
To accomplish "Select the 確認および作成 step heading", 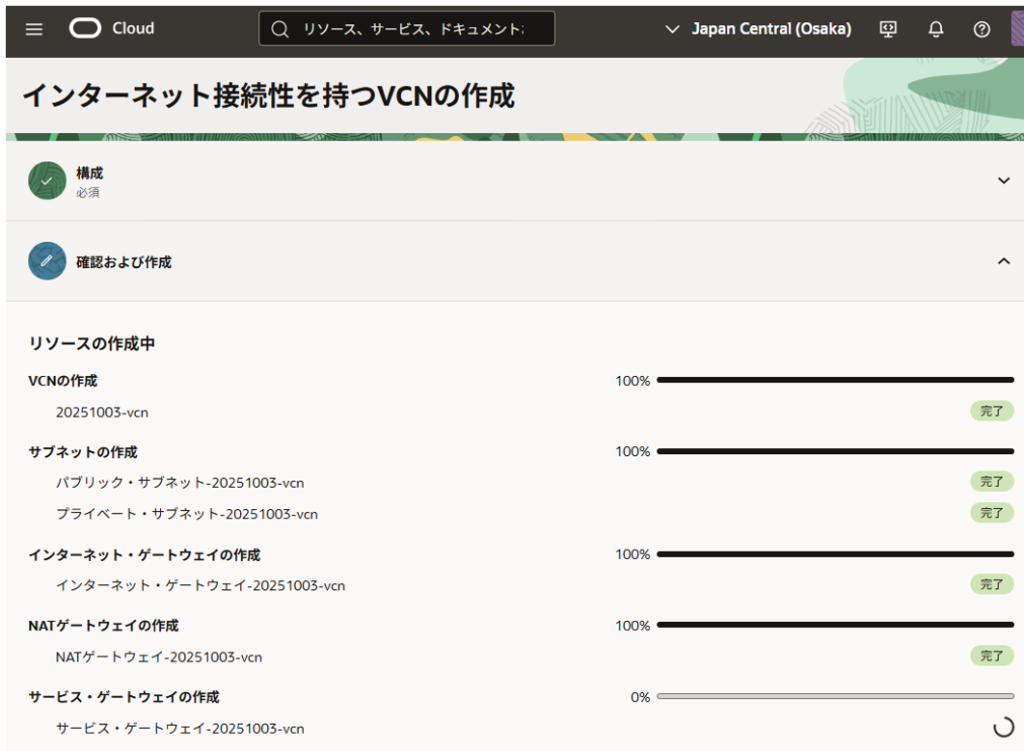I will point(124,262).
